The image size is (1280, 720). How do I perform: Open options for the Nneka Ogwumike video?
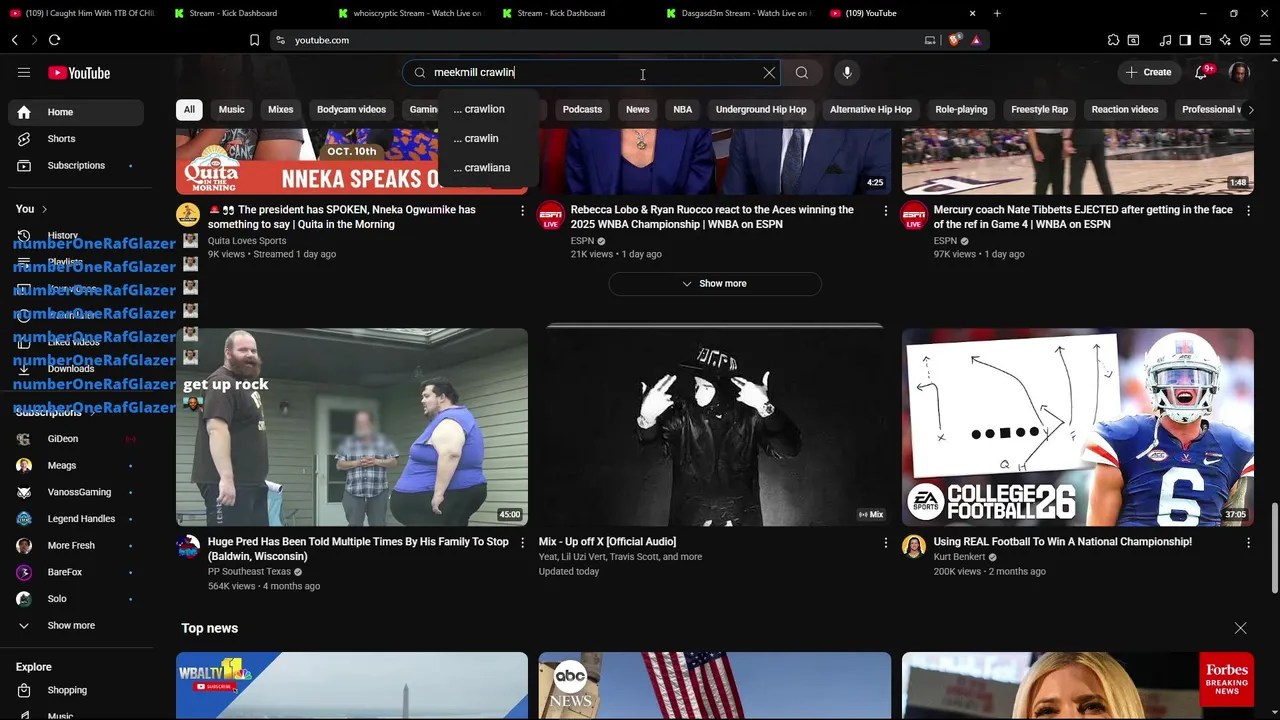522,211
